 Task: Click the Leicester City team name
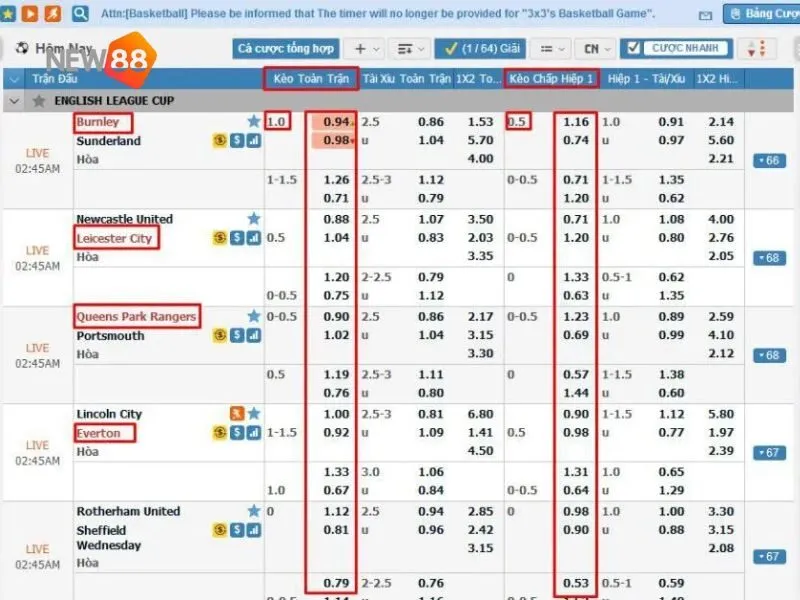114,238
